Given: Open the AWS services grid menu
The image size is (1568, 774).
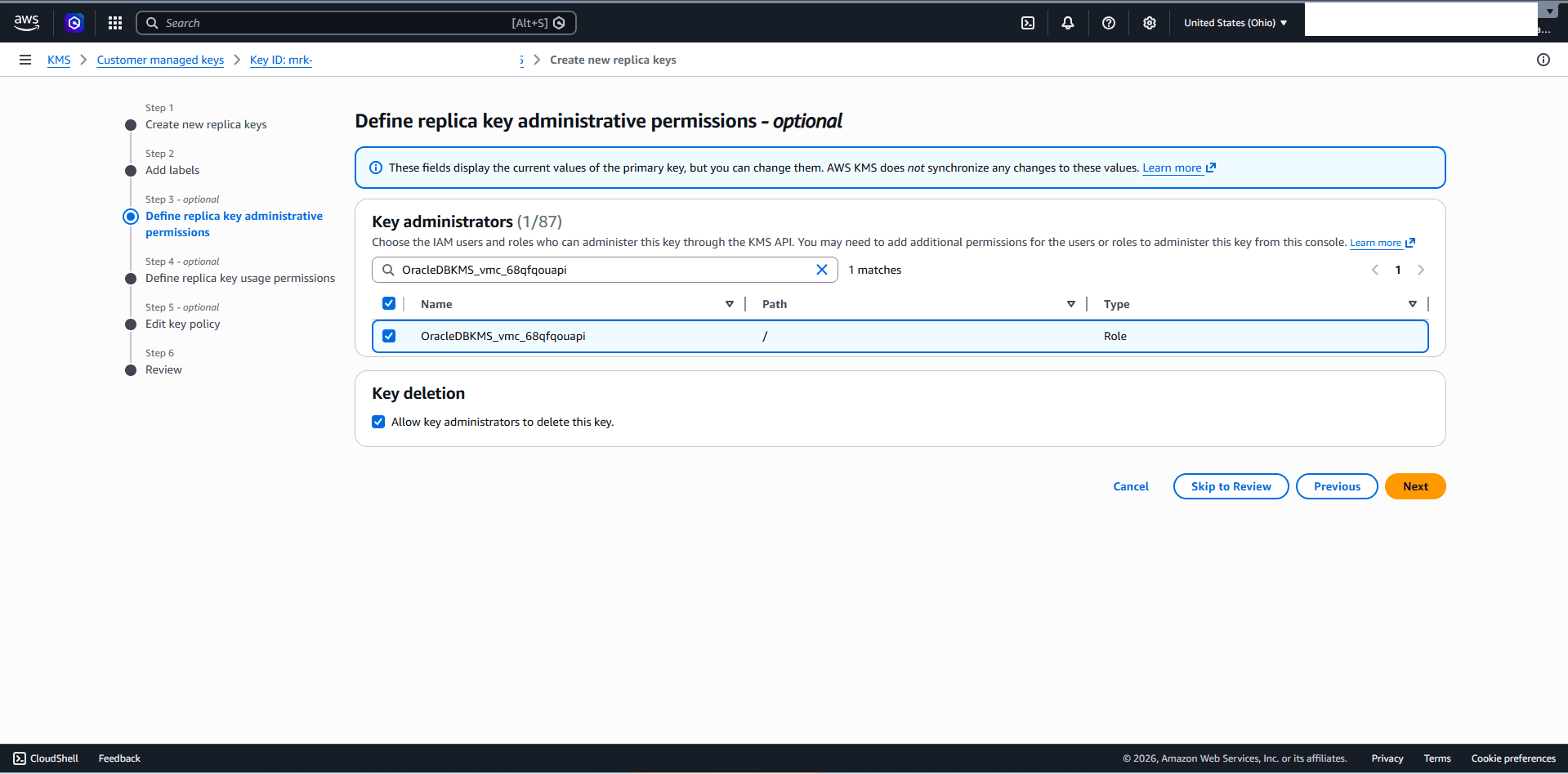Looking at the screenshot, I should point(114,22).
